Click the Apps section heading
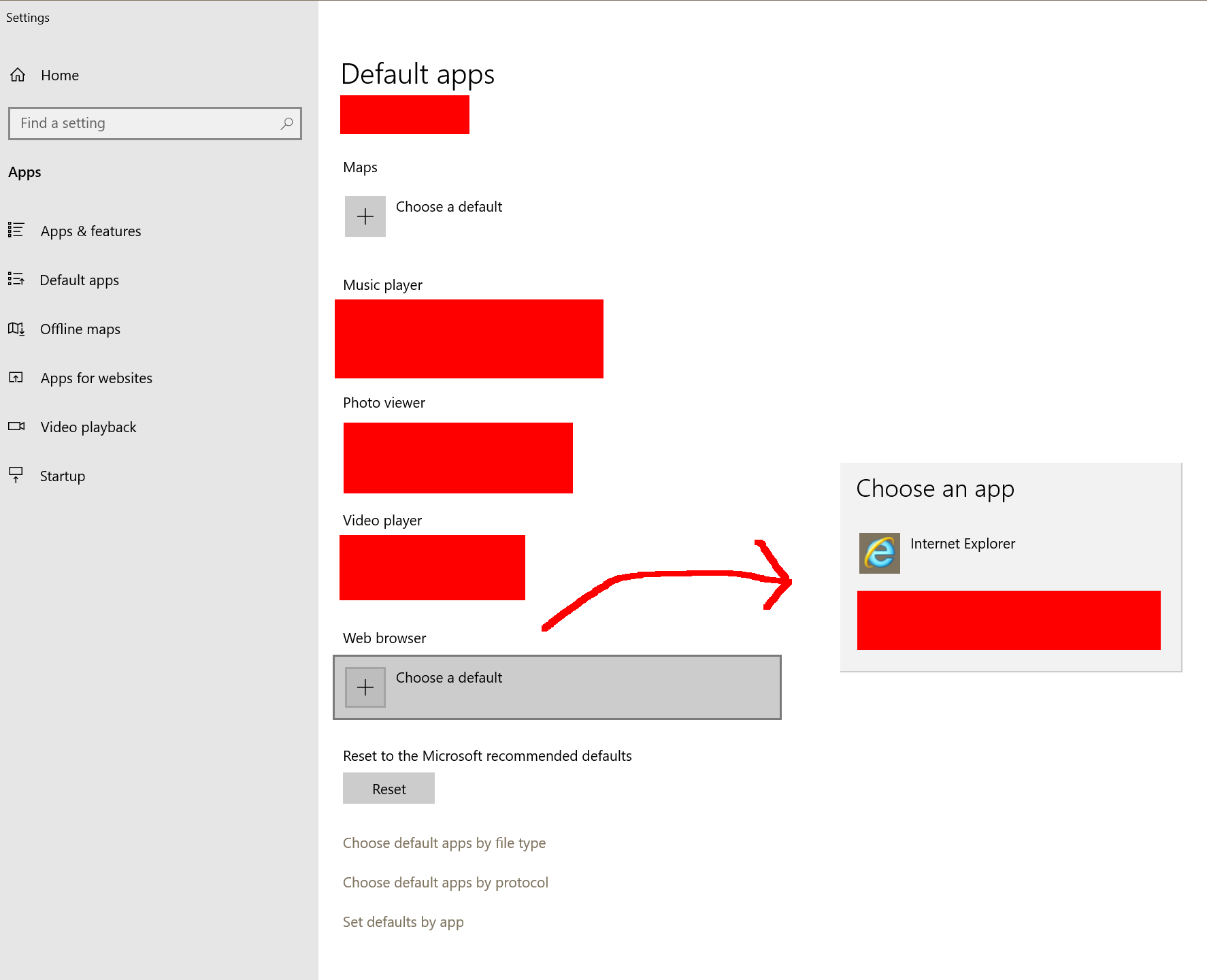 pos(24,172)
